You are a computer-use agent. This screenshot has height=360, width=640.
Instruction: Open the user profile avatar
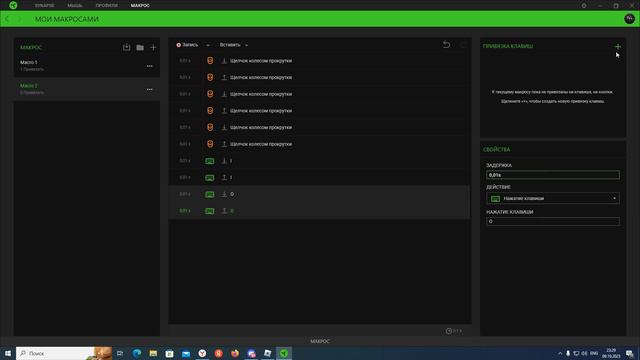point(629,18)
